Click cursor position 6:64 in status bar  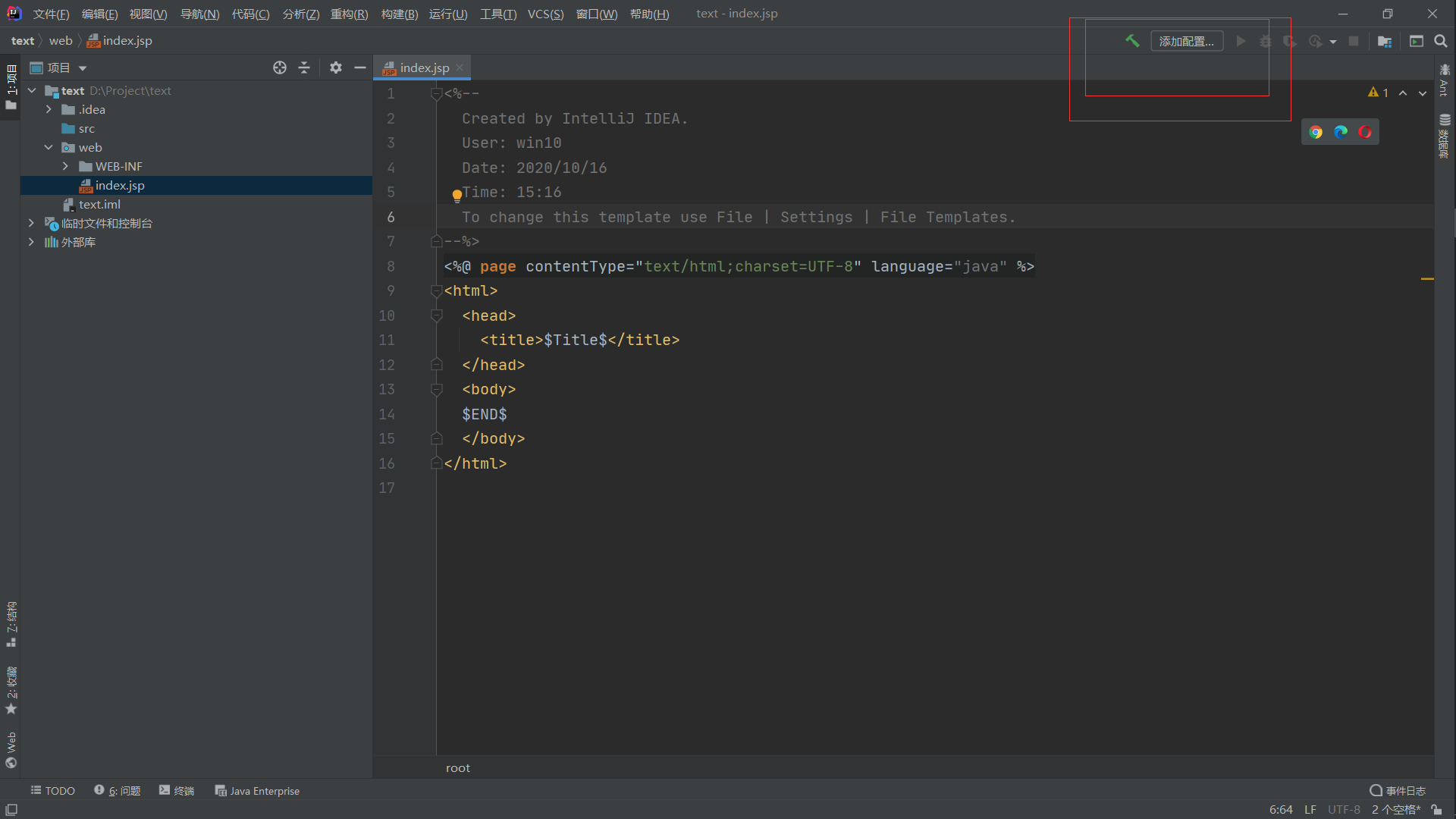1281,809
